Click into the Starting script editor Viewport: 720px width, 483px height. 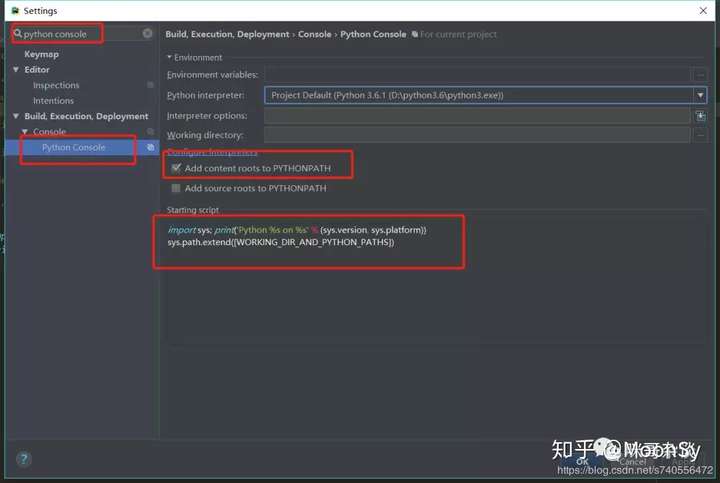point(435,280)
